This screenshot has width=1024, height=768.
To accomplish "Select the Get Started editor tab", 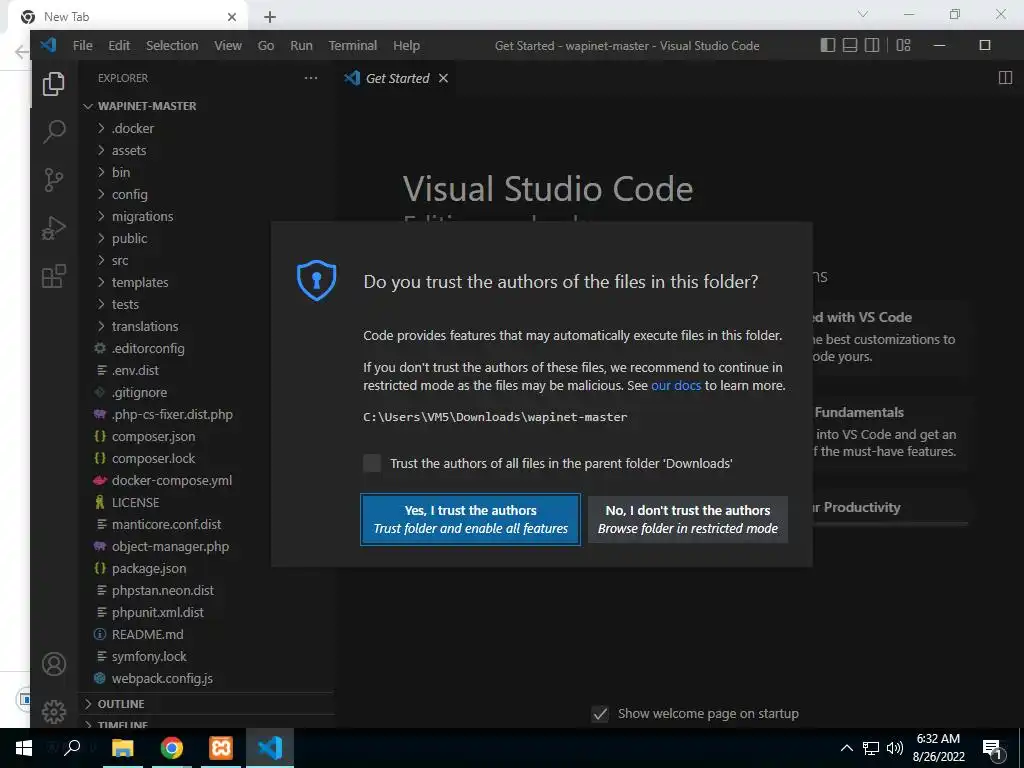I will point(396,78).
